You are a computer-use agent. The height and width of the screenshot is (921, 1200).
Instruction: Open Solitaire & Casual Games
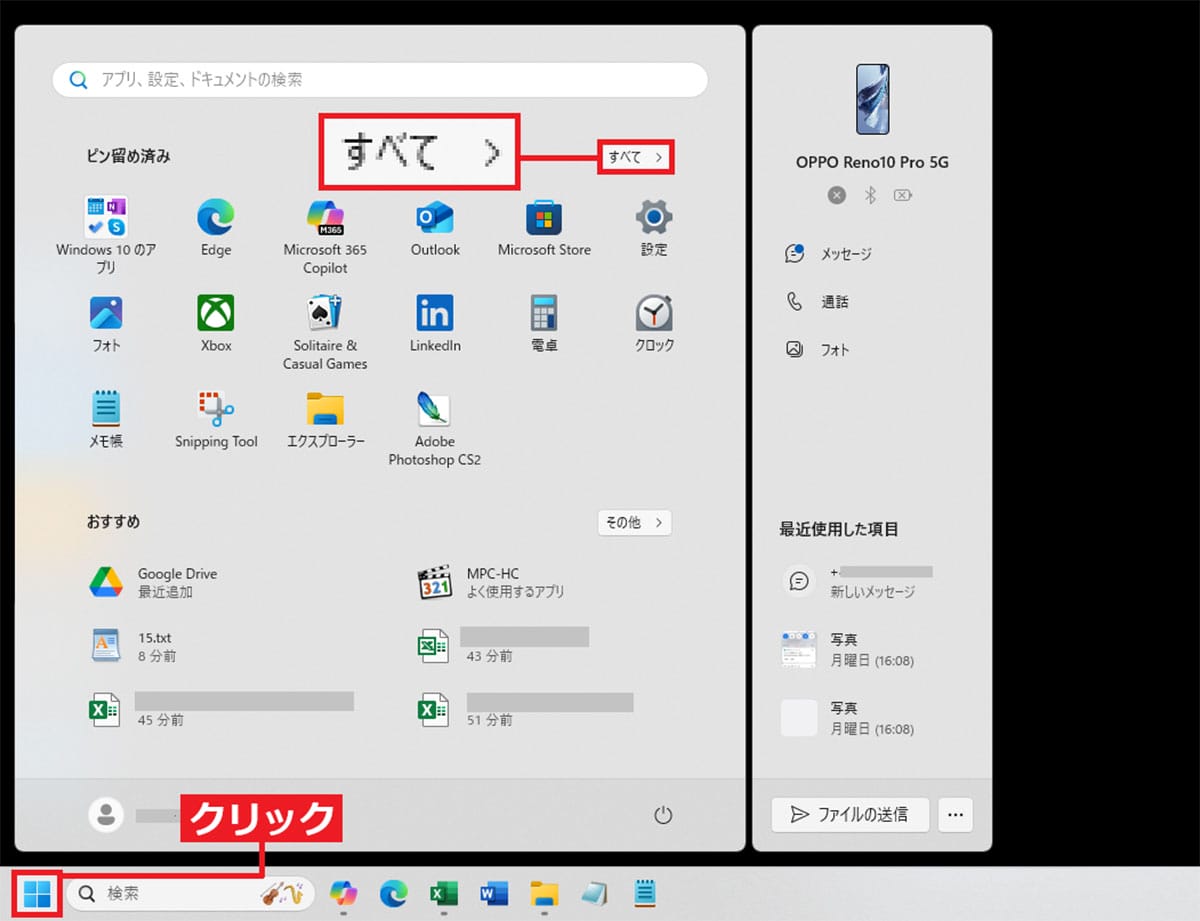click(325, 313)
